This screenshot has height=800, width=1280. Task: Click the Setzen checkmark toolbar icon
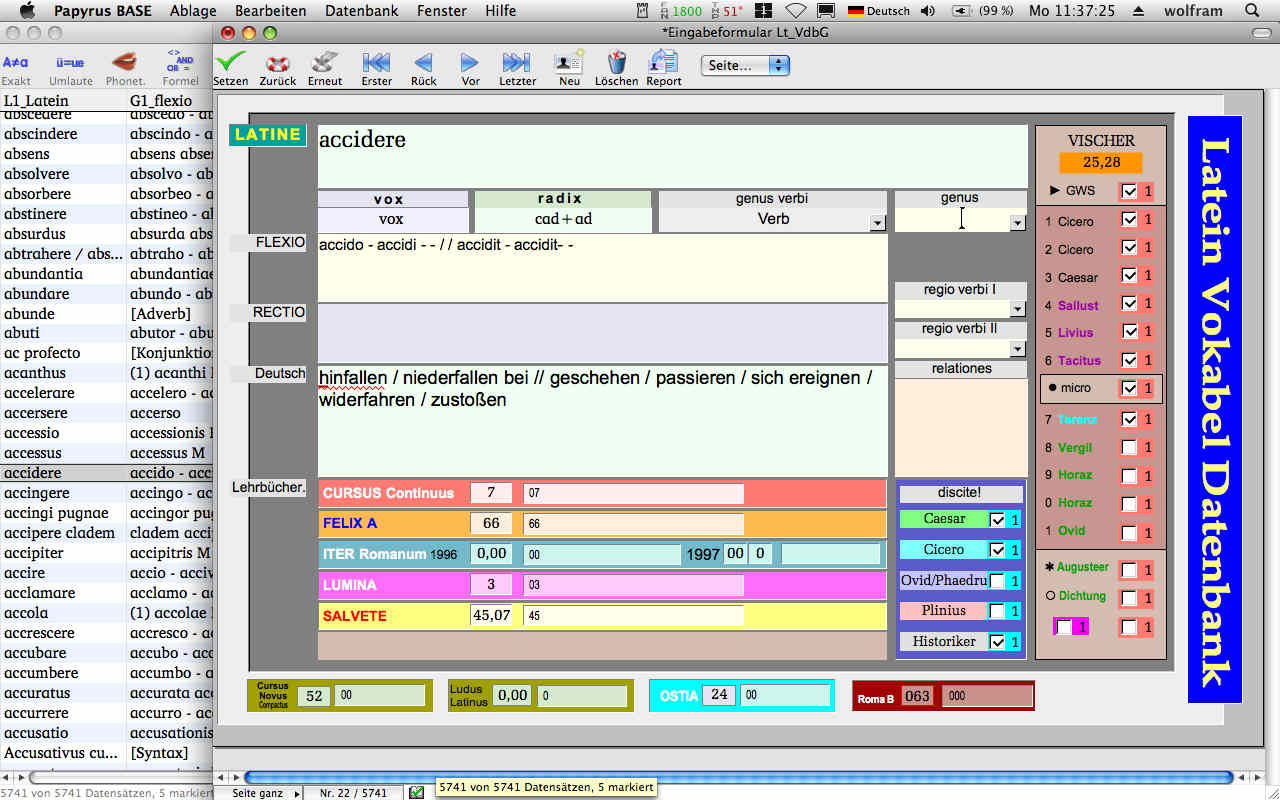click(x=231, y=61)
